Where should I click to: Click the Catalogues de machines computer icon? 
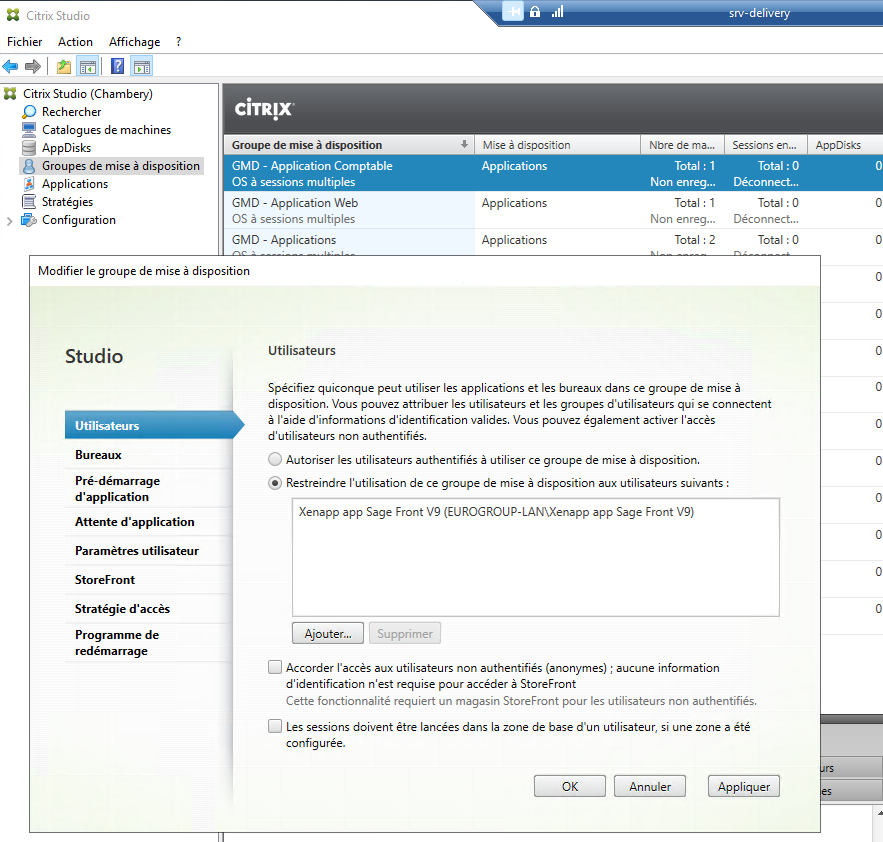[29, 130]
